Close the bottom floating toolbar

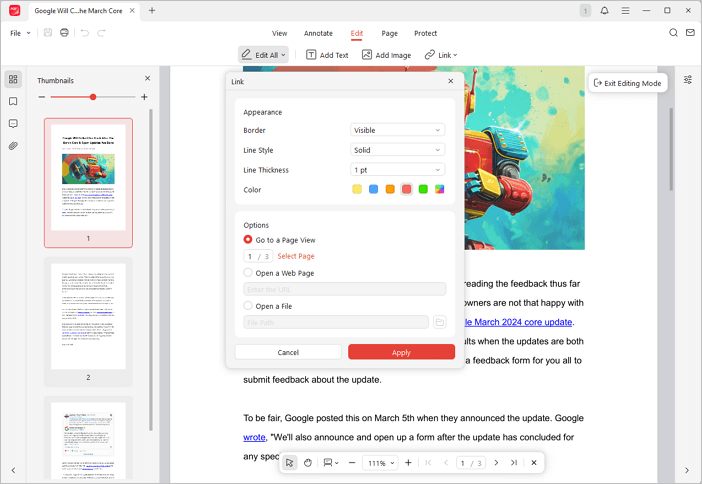pos(534,463)
